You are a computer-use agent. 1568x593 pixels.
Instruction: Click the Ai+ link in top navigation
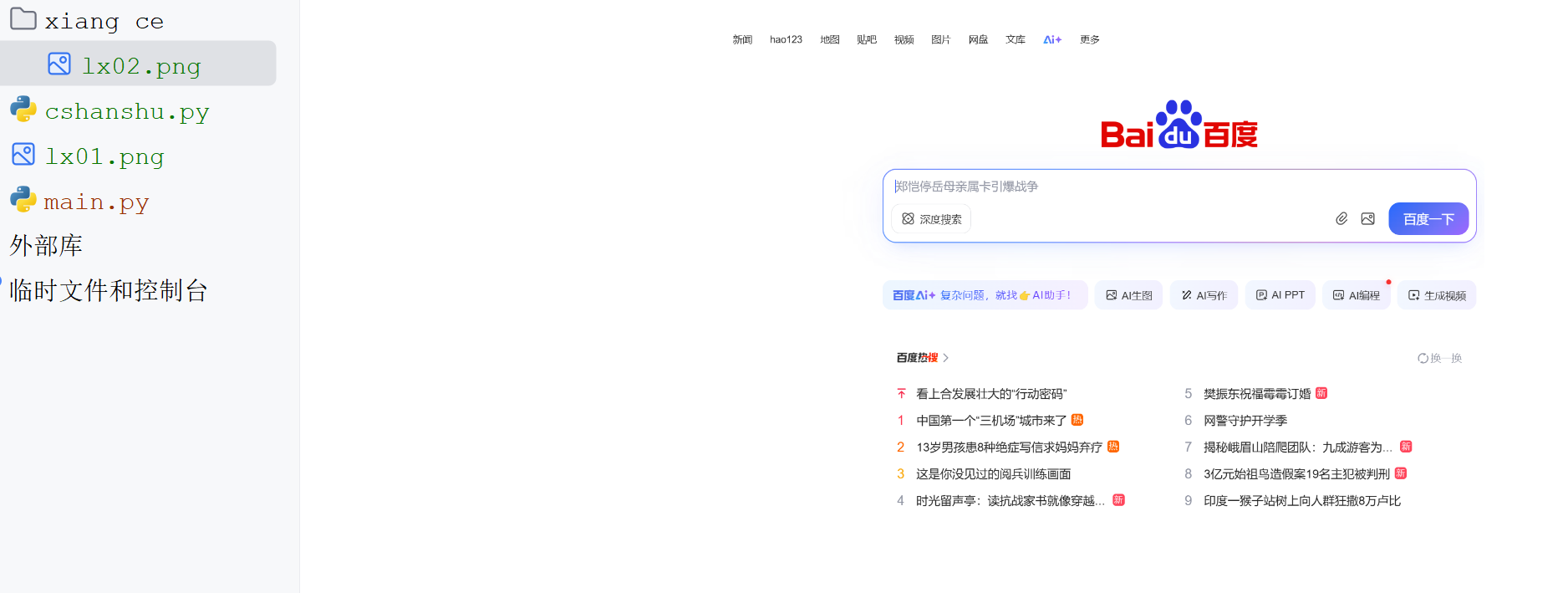pyautogui.click(x=1052, y=39)
